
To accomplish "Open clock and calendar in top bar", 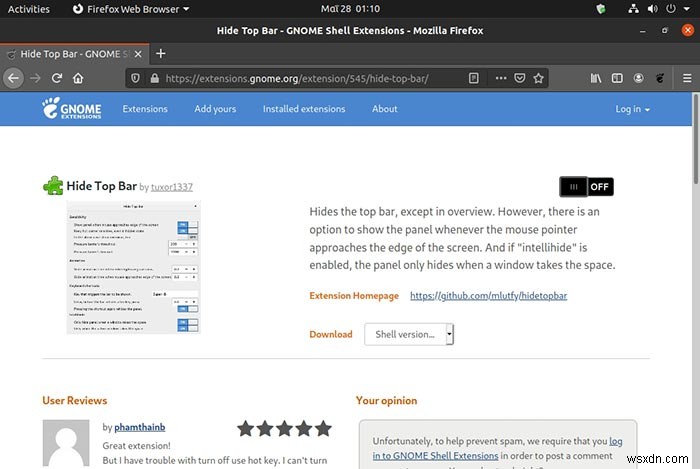I will [x=350, y=9].
